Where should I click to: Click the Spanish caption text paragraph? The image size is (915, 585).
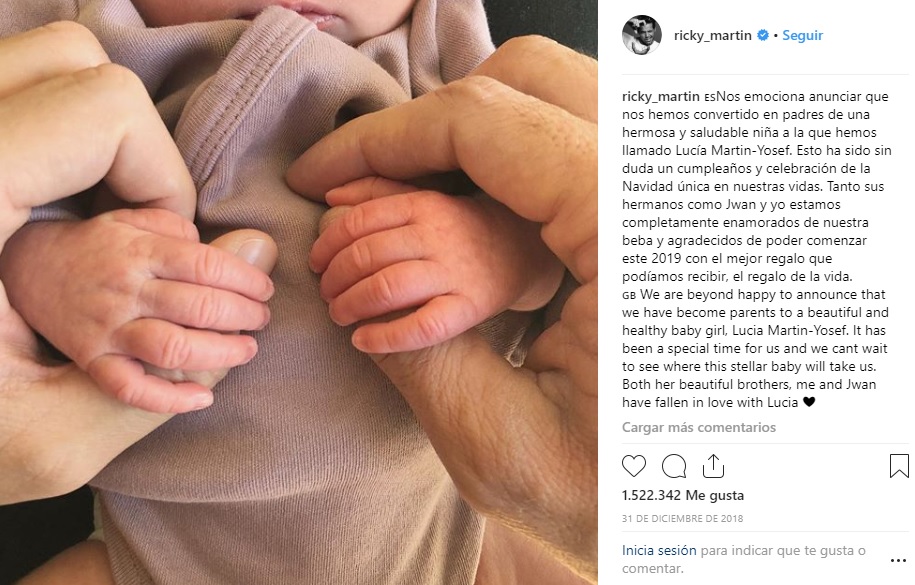tap(756, 186)
